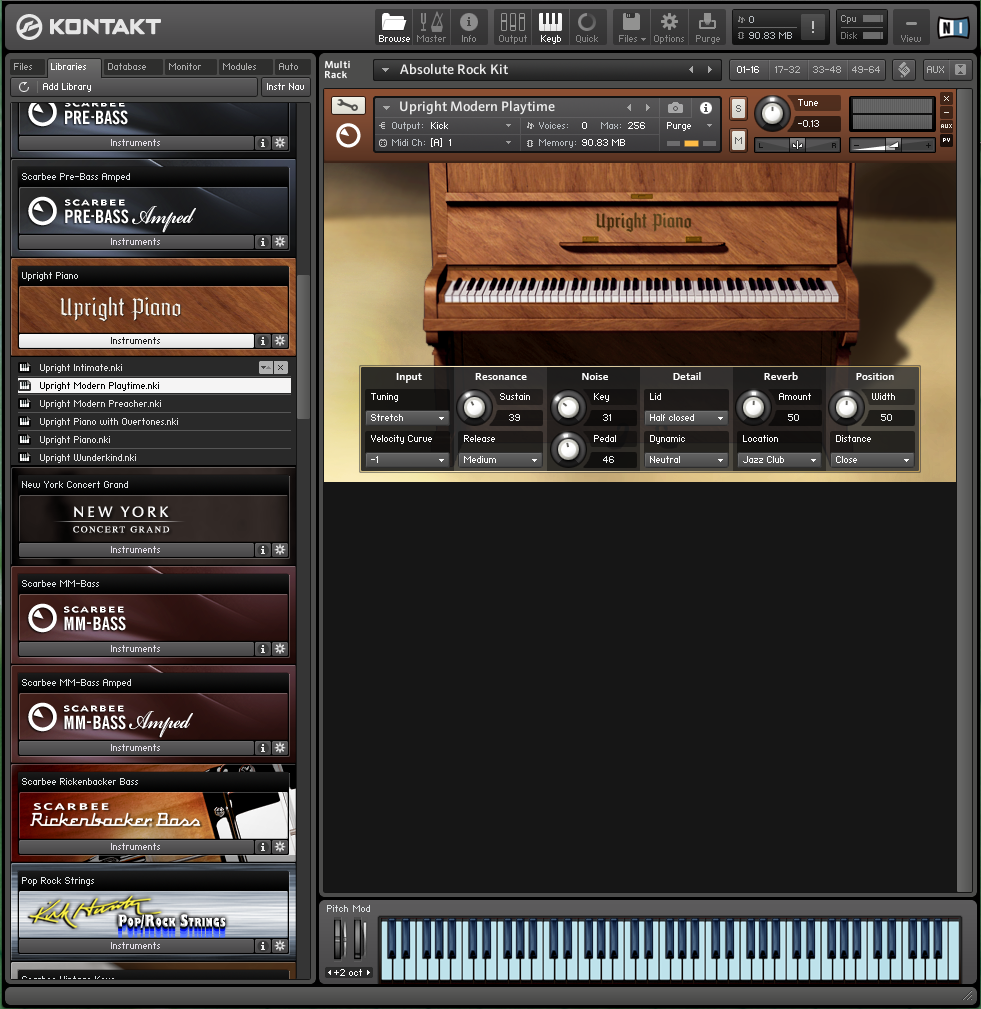Click Instruments button under Upright Piano
This screenshot has height=1009, width=981.
(x=136, y=340)
